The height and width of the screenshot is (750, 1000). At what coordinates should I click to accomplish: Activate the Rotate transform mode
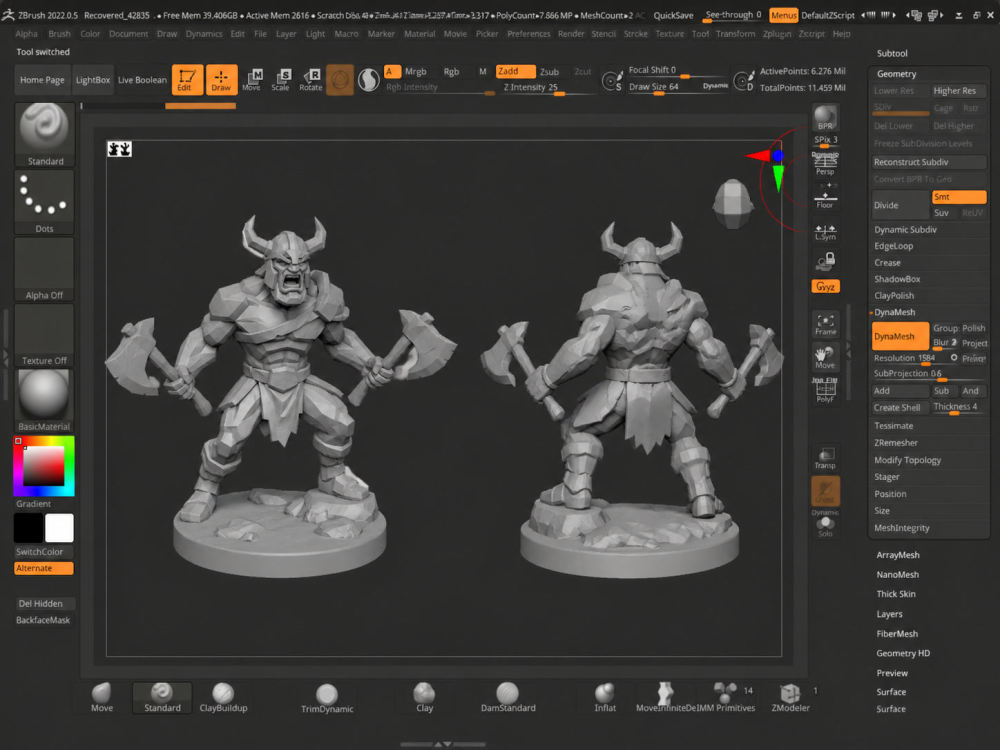tap(311, 80)
